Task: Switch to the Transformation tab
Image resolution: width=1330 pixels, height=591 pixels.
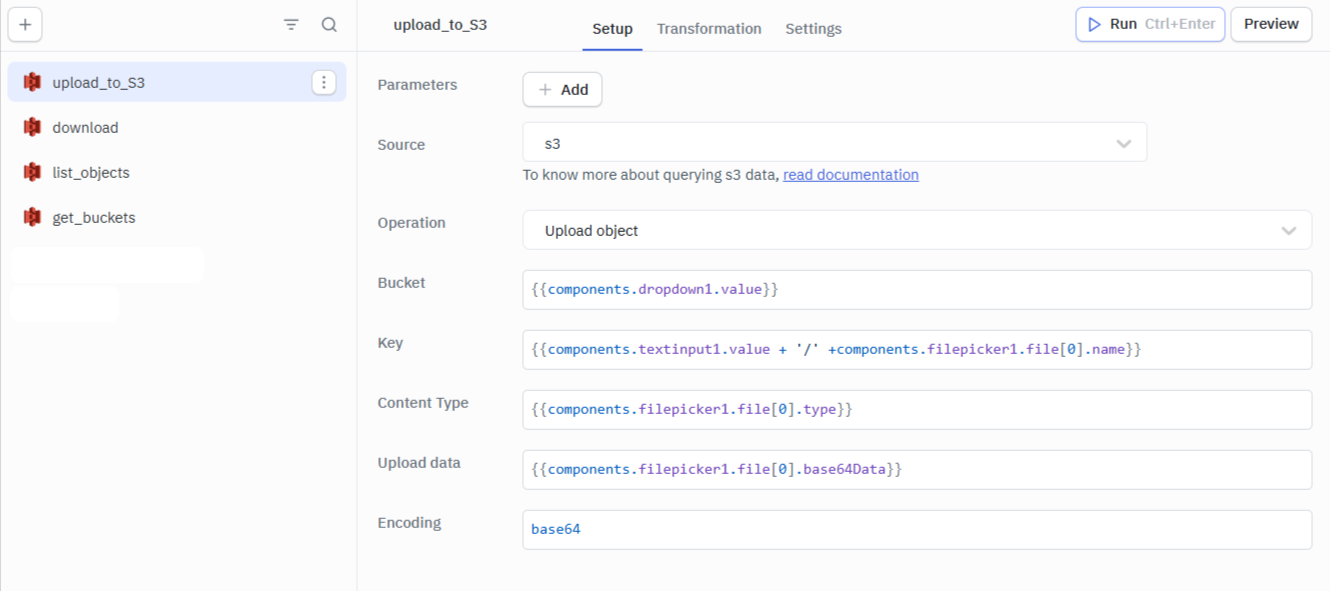Action: tap(708, 29)
